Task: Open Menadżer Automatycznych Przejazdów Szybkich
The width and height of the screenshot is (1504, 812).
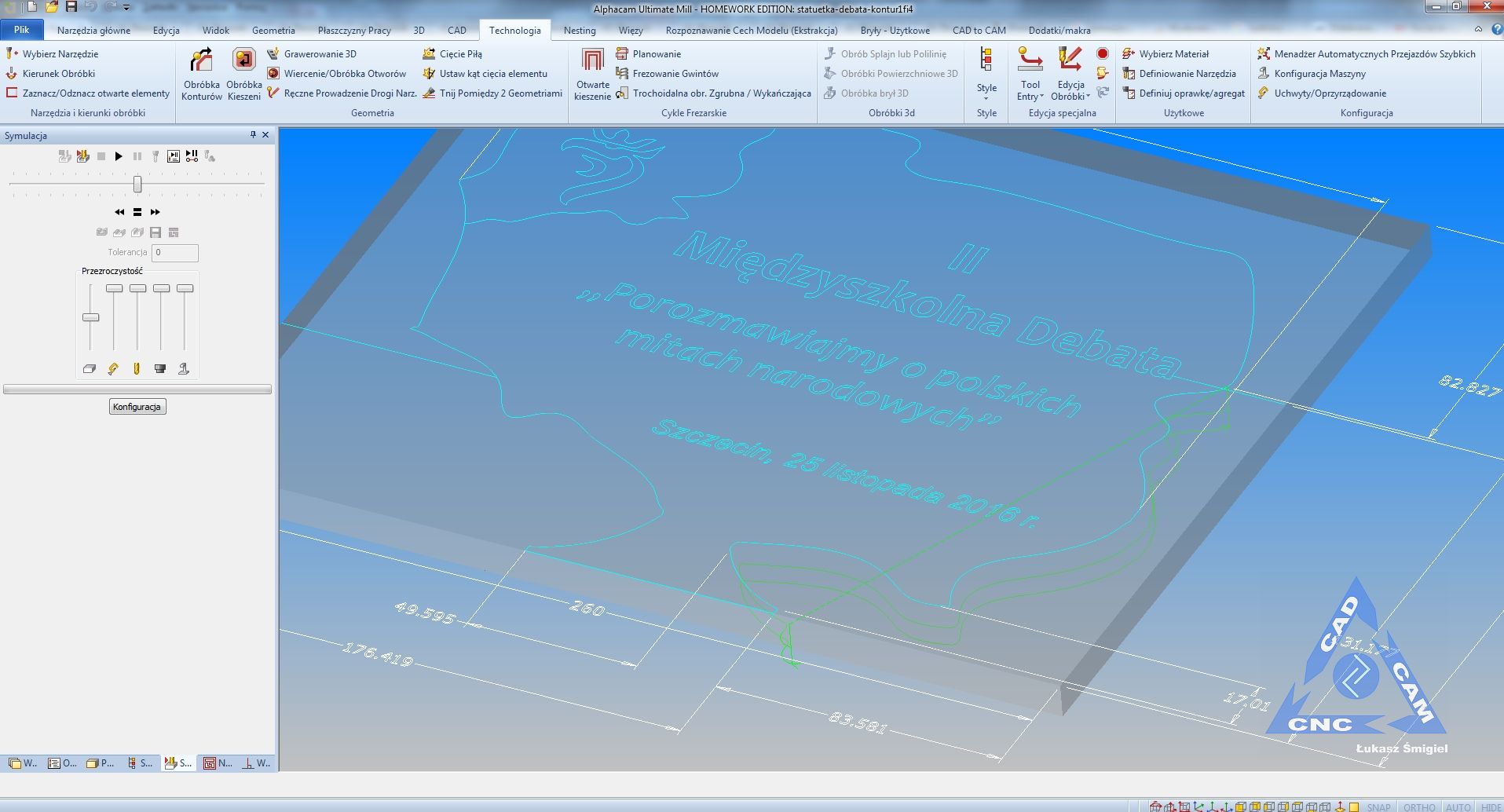Action: tap(1367, 53)
